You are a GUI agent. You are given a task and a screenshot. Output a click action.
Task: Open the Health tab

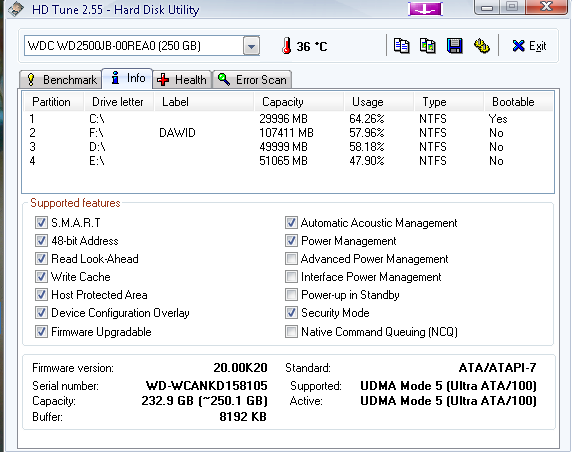(182, 80)
